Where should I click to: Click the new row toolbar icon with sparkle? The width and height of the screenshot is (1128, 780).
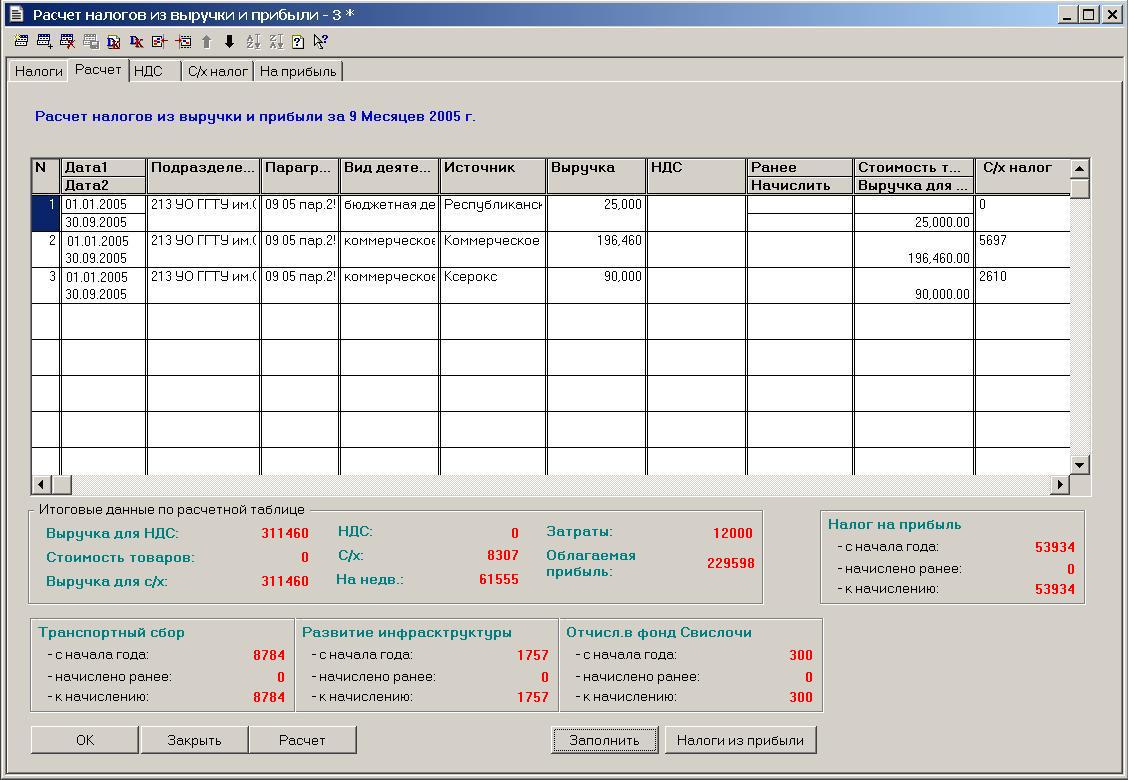[x=21, y=42]
